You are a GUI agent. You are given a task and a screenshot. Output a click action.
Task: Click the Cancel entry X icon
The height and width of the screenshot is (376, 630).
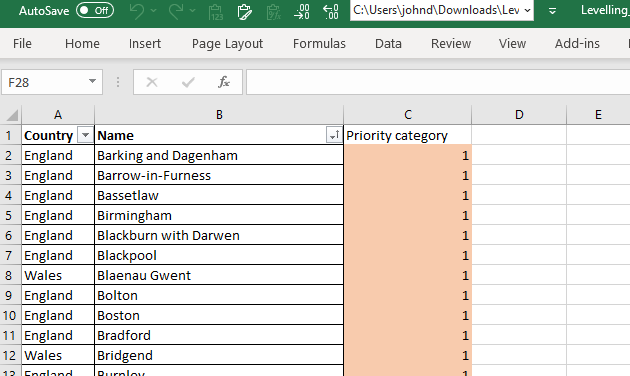[152, 82]
